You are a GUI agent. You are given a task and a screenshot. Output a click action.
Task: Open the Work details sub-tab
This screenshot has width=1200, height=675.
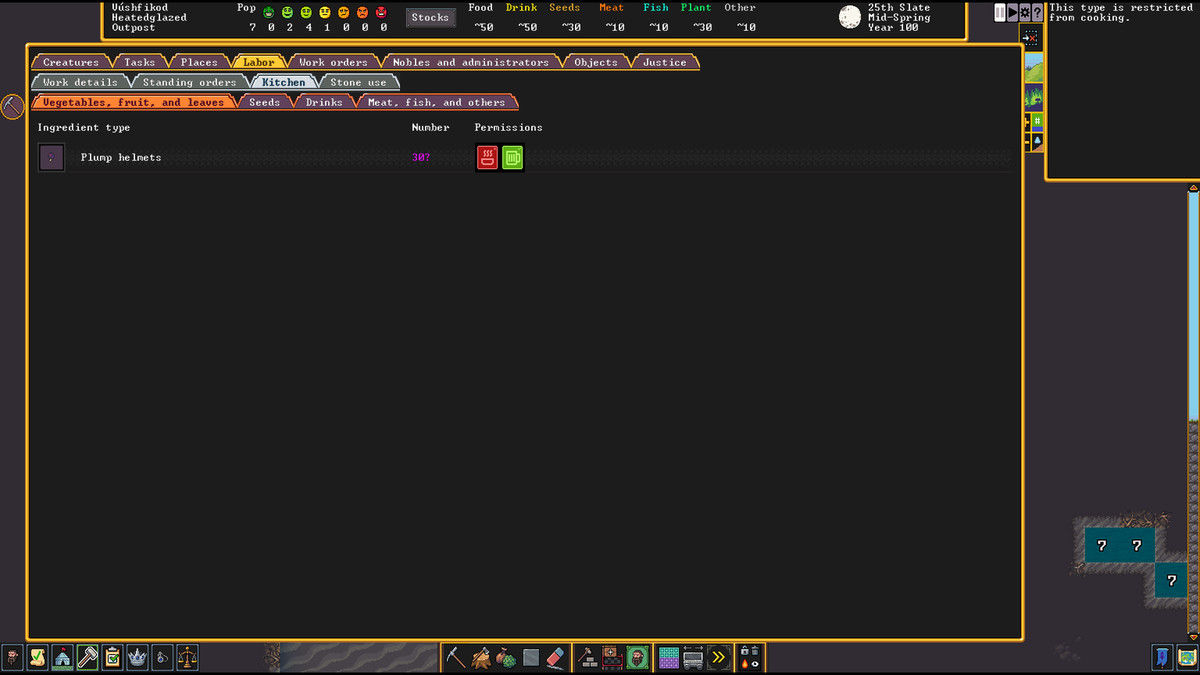pyautogui.click(x=80, y=82)
